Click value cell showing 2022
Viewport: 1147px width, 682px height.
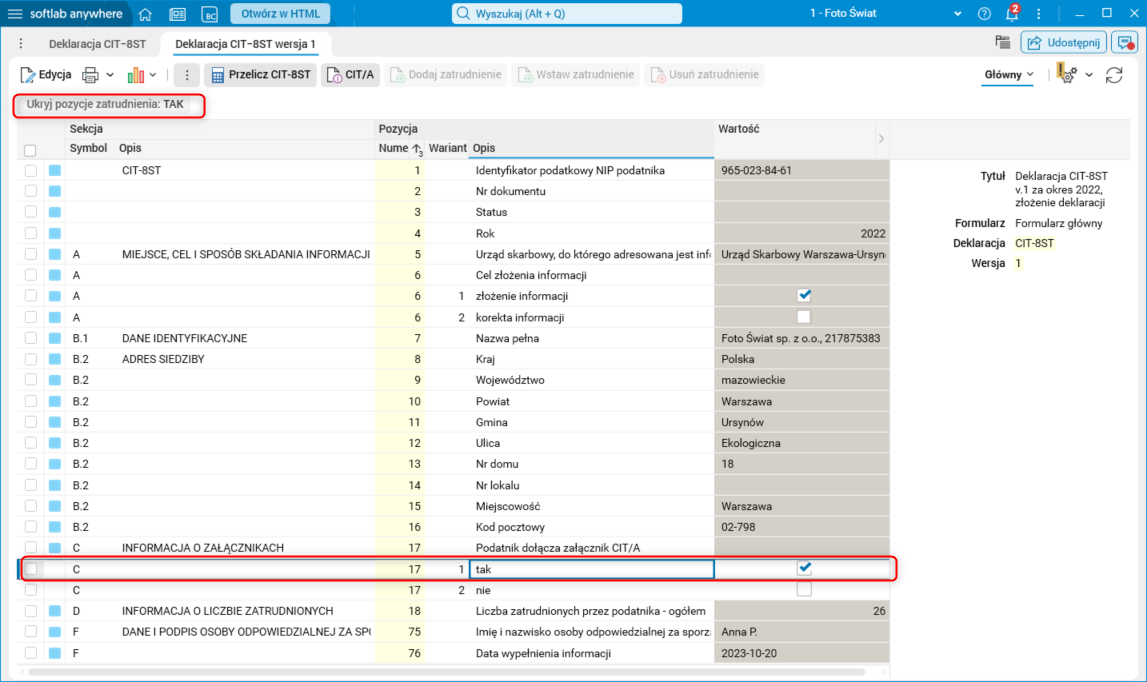point(802,233)
